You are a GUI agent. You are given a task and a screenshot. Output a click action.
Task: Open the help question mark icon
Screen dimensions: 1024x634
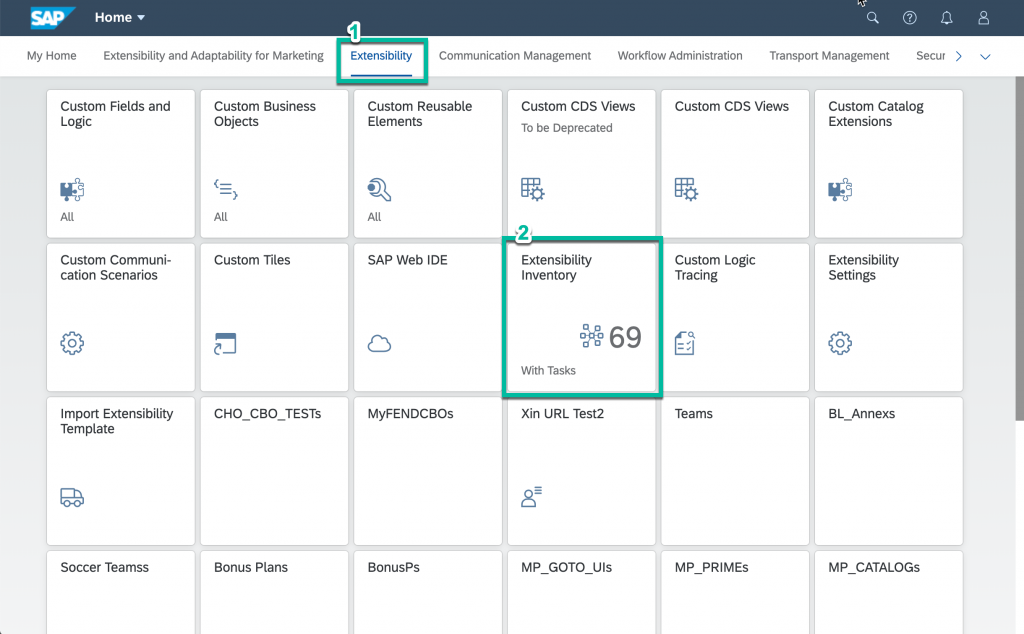910,18
